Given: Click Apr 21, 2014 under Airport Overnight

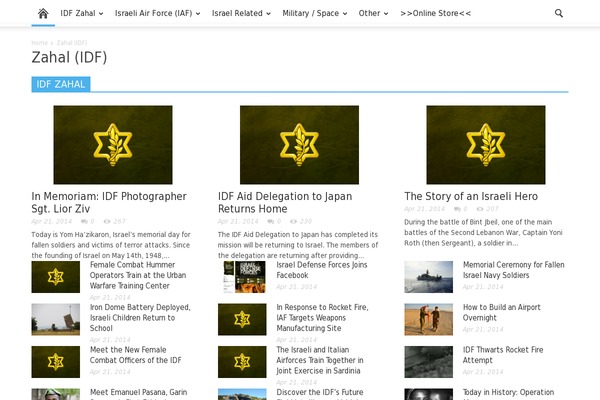Looking at the screenshot, I should [x=483, y=329].
